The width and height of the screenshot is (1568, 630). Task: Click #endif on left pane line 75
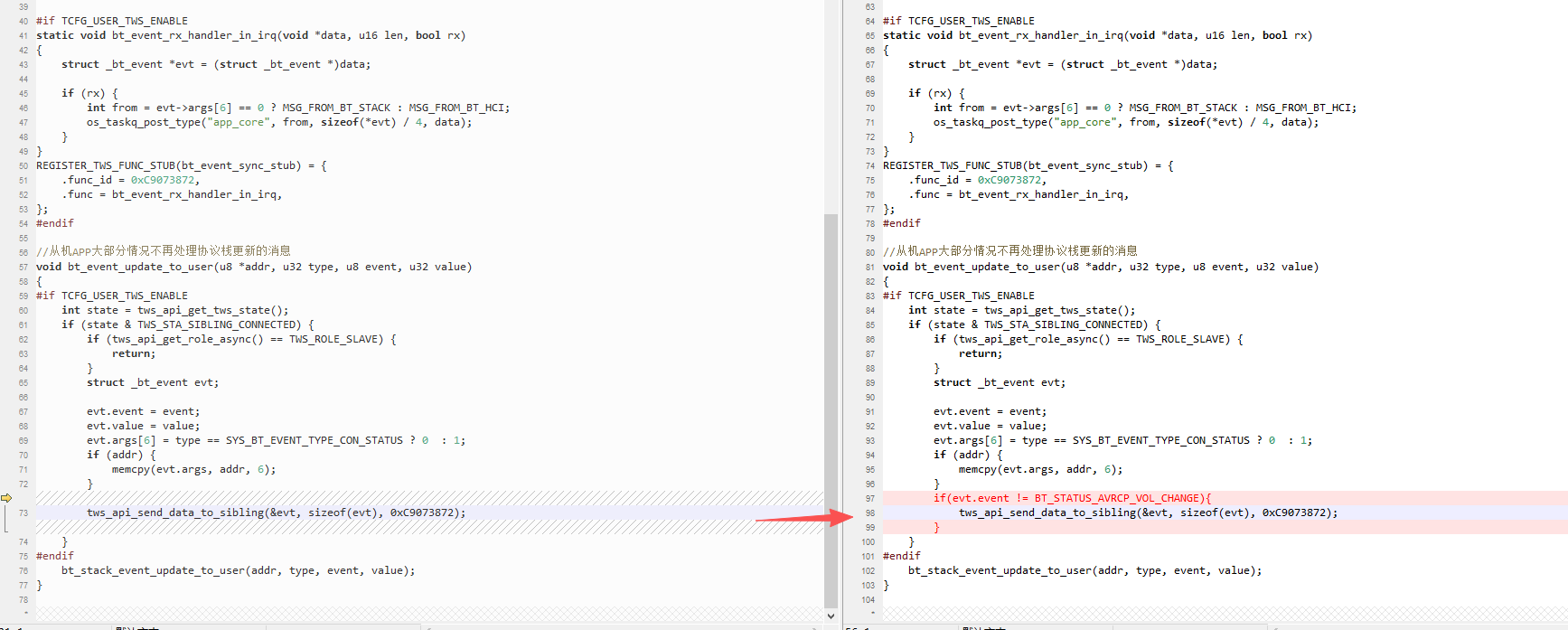point(55,556)
